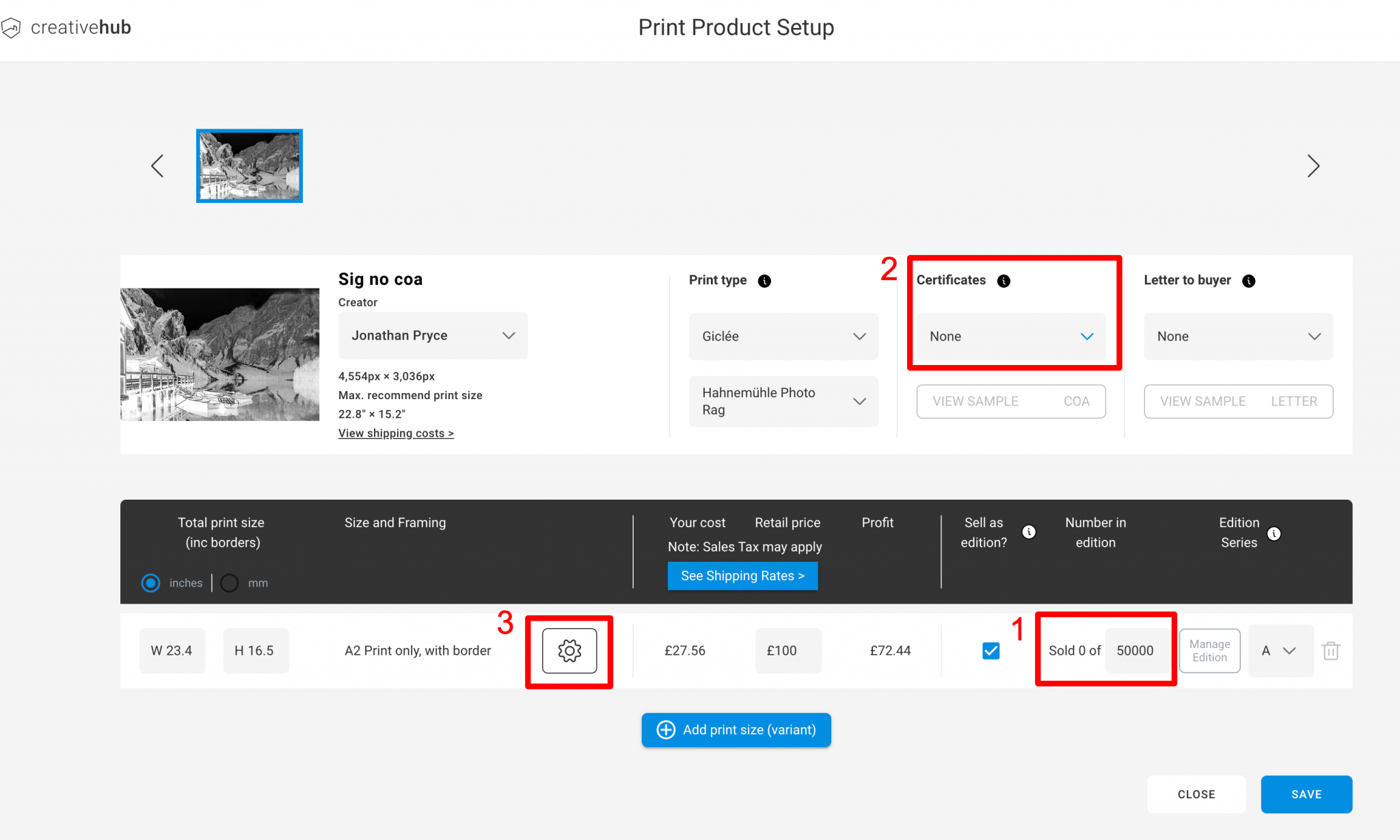Image resolution: width=1400 pixels, height=840 pixels.
Task: Navigate to next product with right arrow
Action: [1312, 165]
